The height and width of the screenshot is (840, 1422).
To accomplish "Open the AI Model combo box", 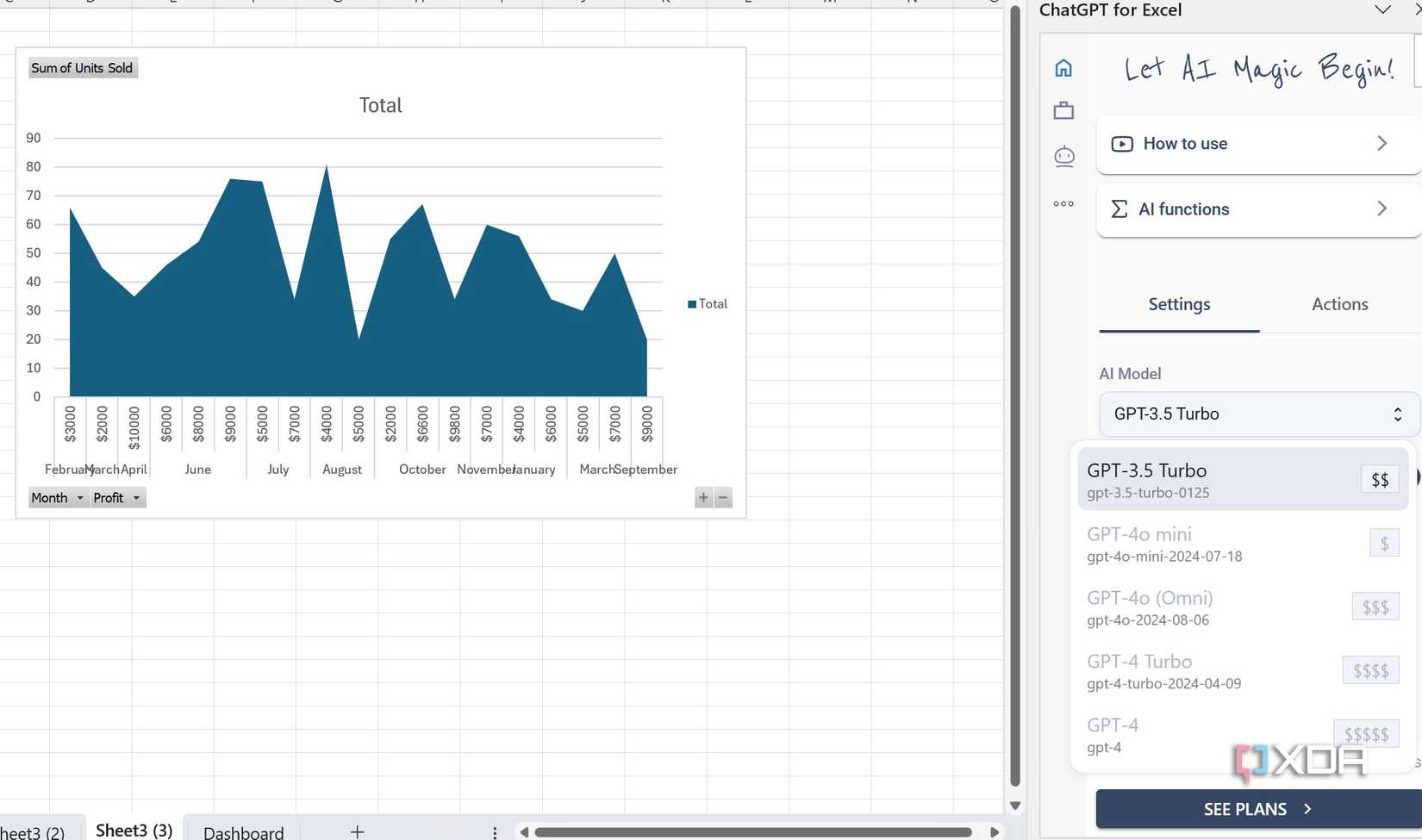I will tap(1258, 414).
